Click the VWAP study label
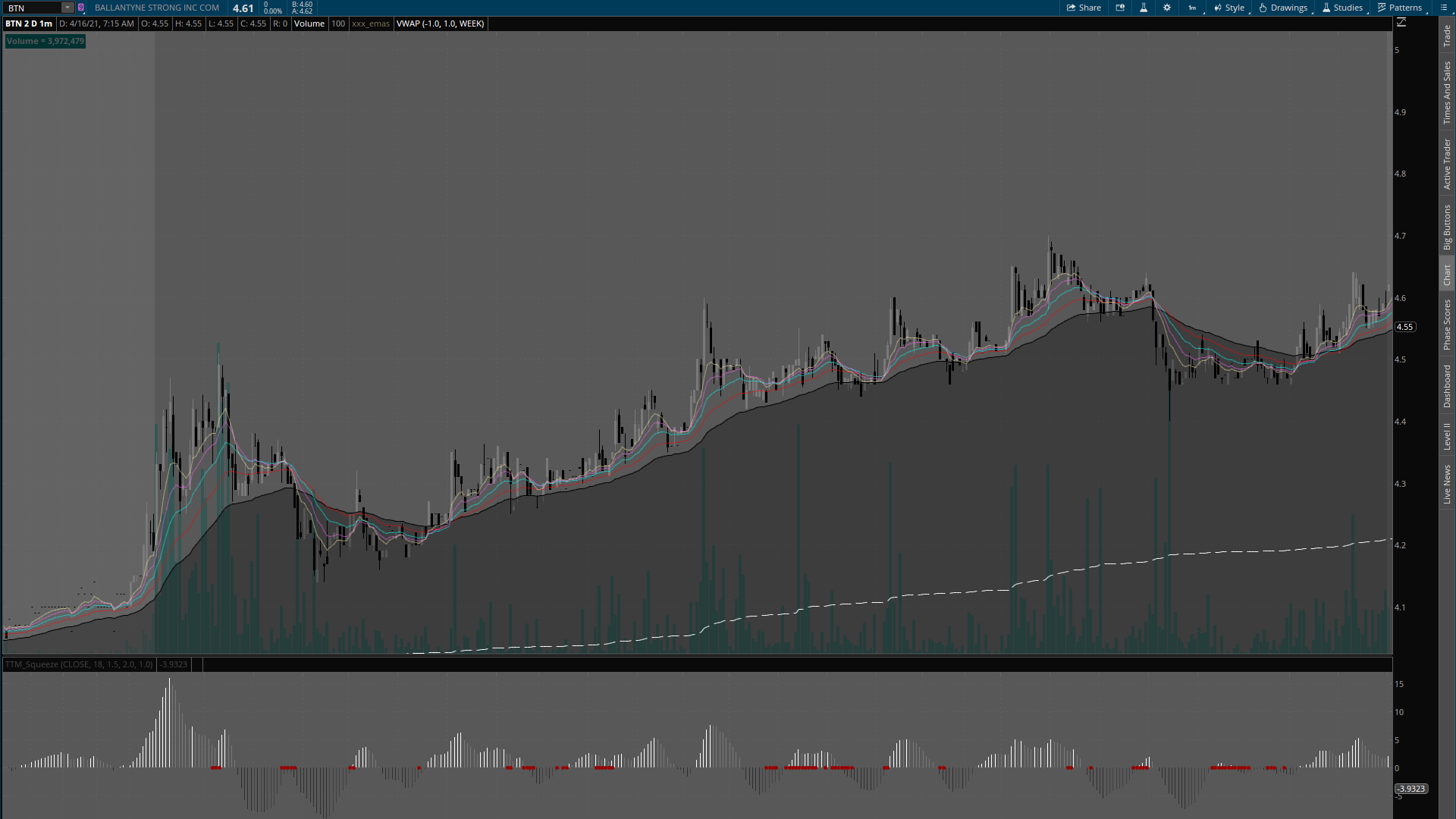Viewport: 1456px width, 819px height. coord(440,24)
